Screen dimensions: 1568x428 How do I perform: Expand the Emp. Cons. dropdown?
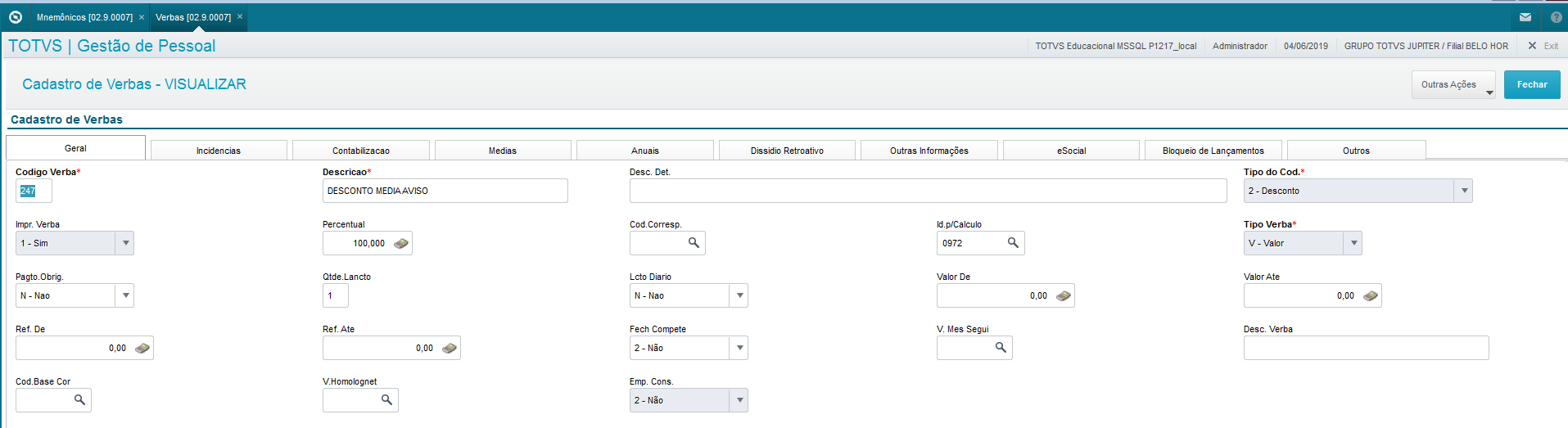click(739, 400)
